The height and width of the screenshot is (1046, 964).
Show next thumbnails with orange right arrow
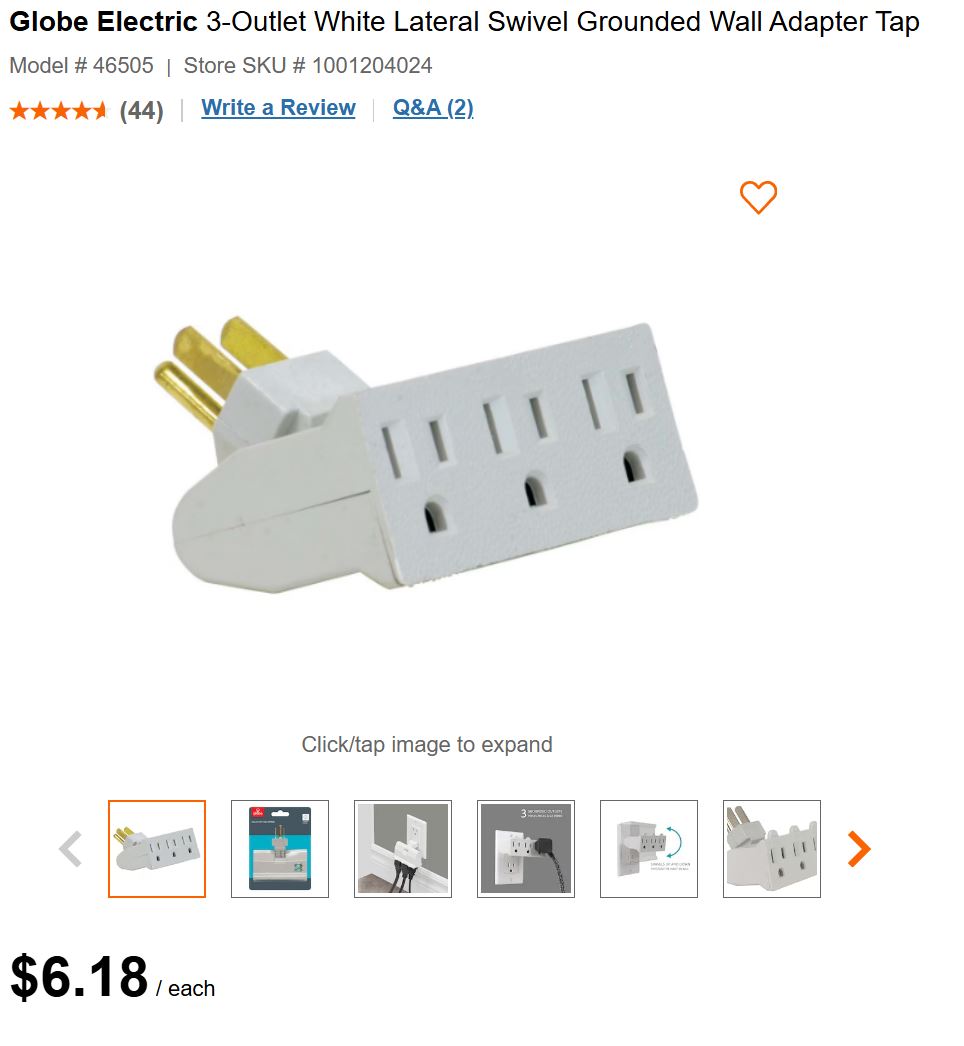pyautogui.click(x=859, y=849)
